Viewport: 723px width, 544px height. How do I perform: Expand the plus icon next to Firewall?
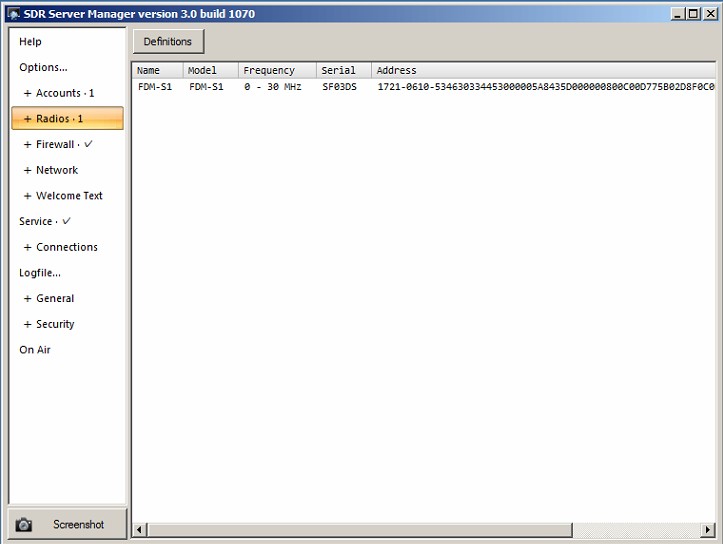[x=28, y=145]
